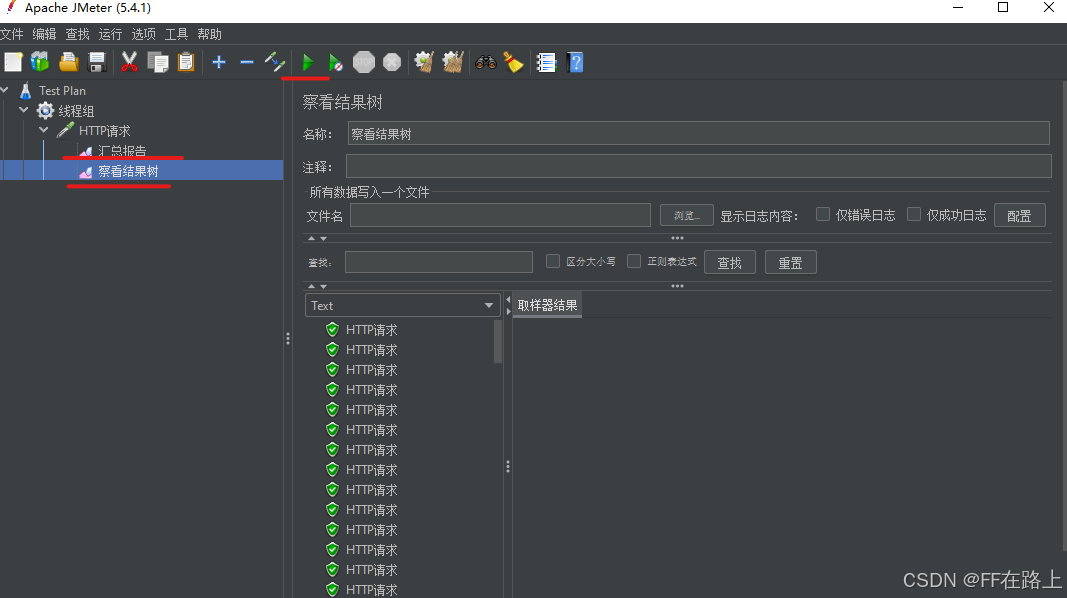
Task: Expand all nodes with plus icon
Action: 218,63
